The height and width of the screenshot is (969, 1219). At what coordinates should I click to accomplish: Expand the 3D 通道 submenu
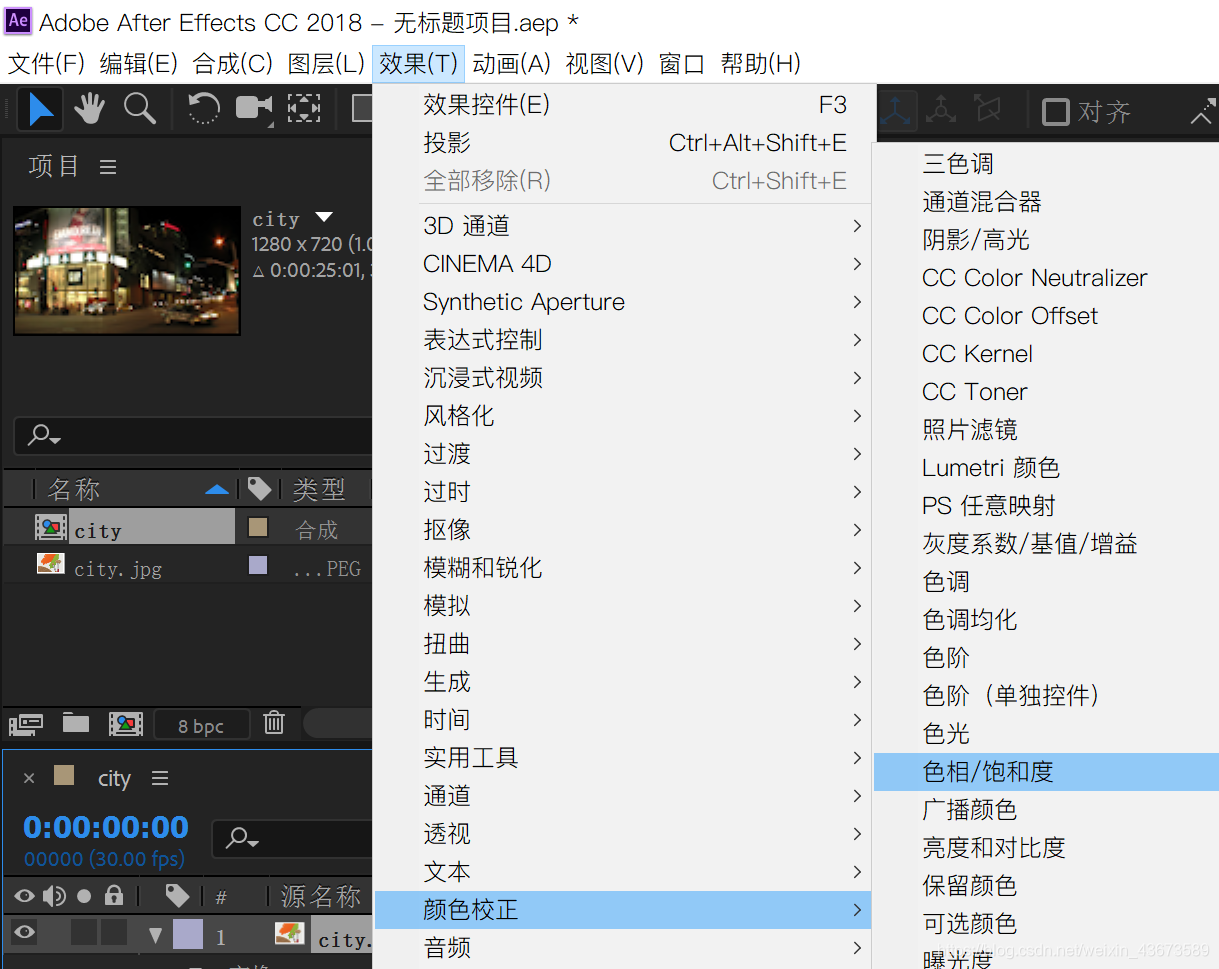(x=624, y=226)
